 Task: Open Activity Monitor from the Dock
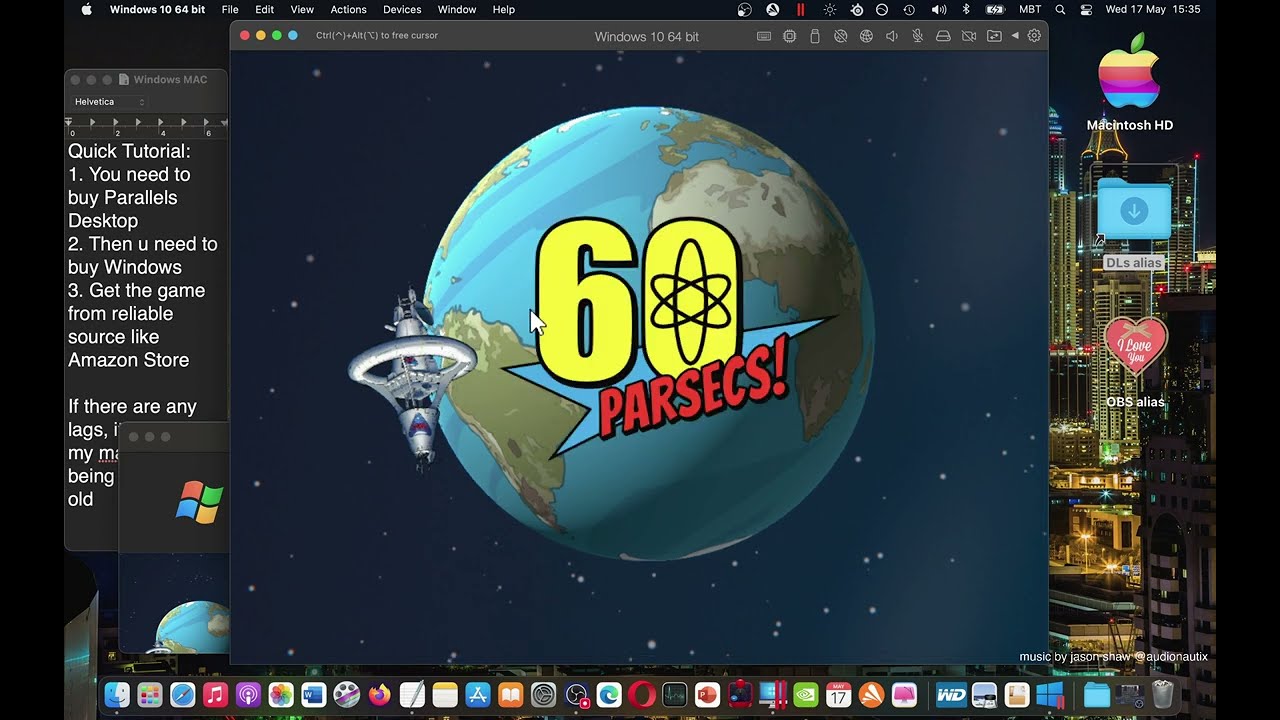coord(674,694)
